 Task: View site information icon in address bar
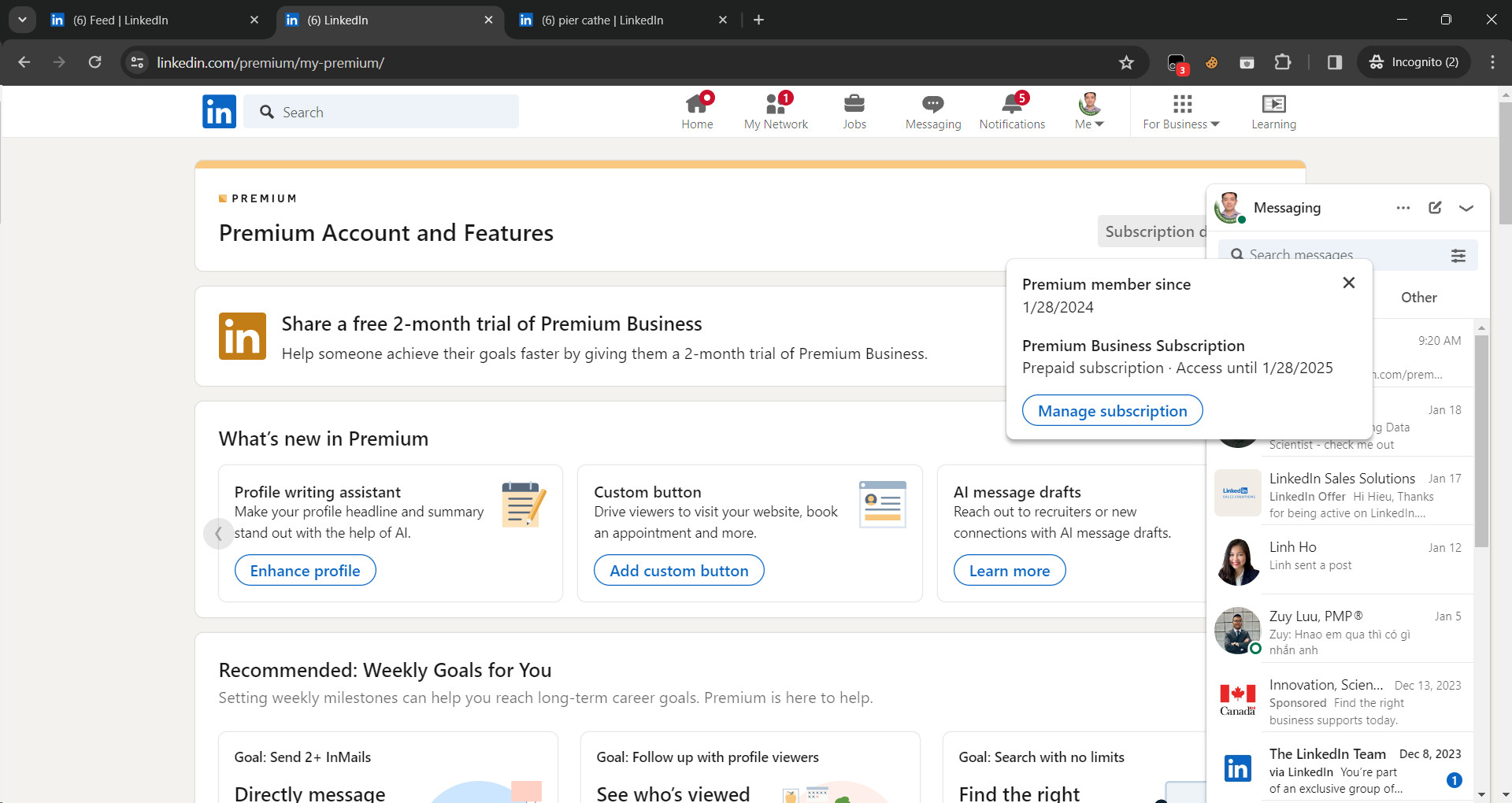click(137, 62)
